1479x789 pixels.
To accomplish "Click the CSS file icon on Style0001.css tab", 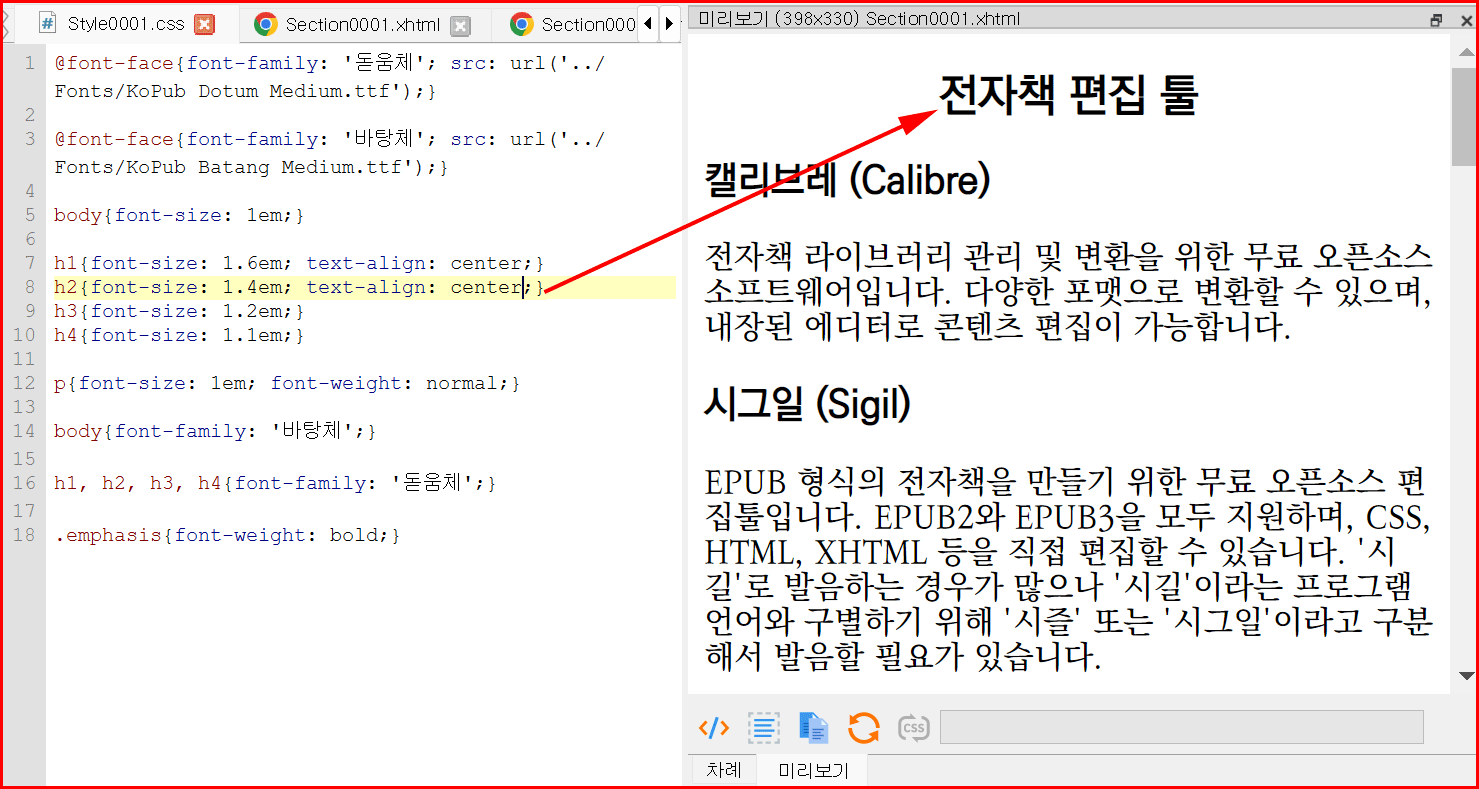I will [47, 24].
